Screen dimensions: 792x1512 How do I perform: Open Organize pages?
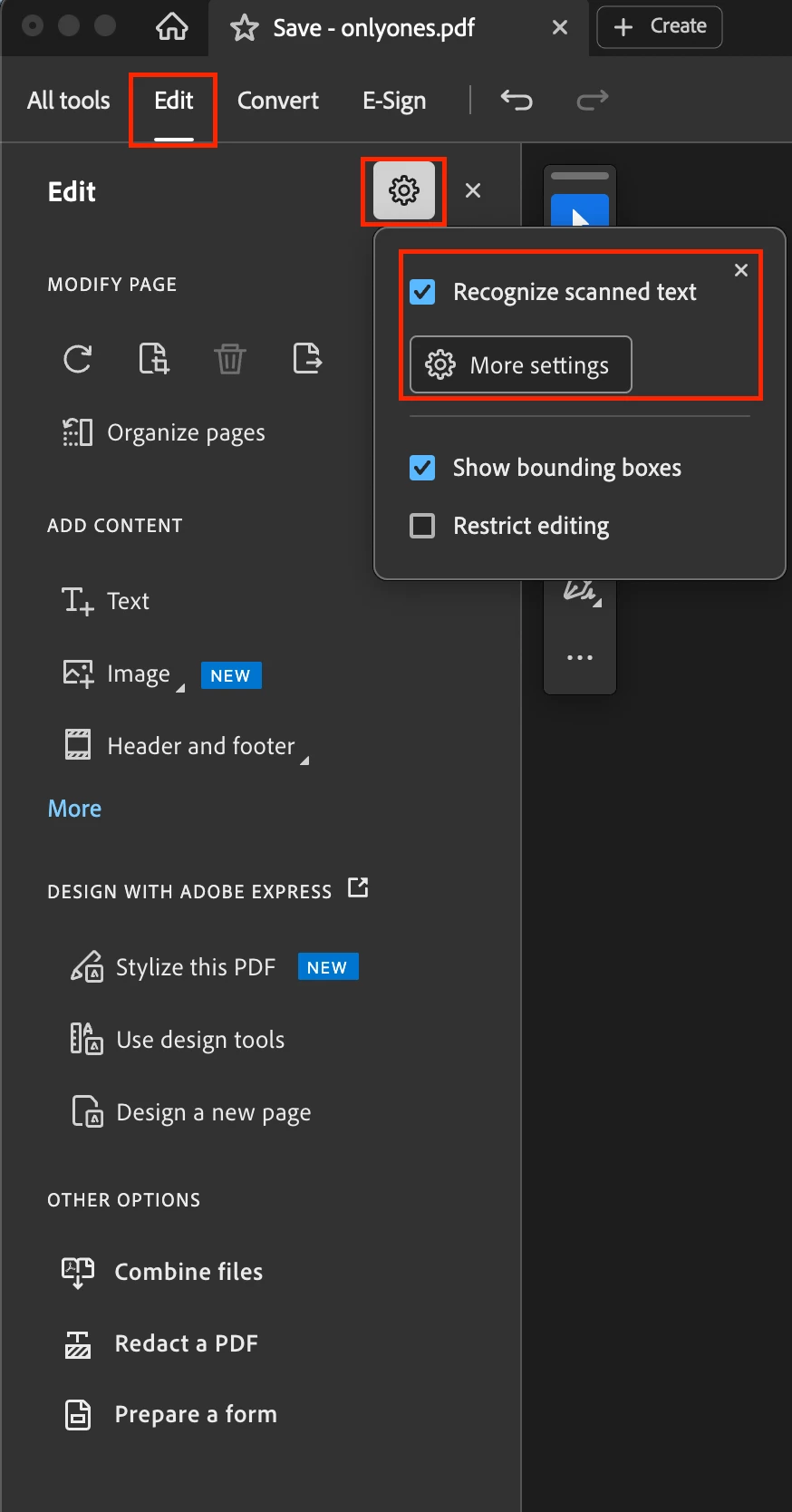pyautogui.click(x=163, y=432)
